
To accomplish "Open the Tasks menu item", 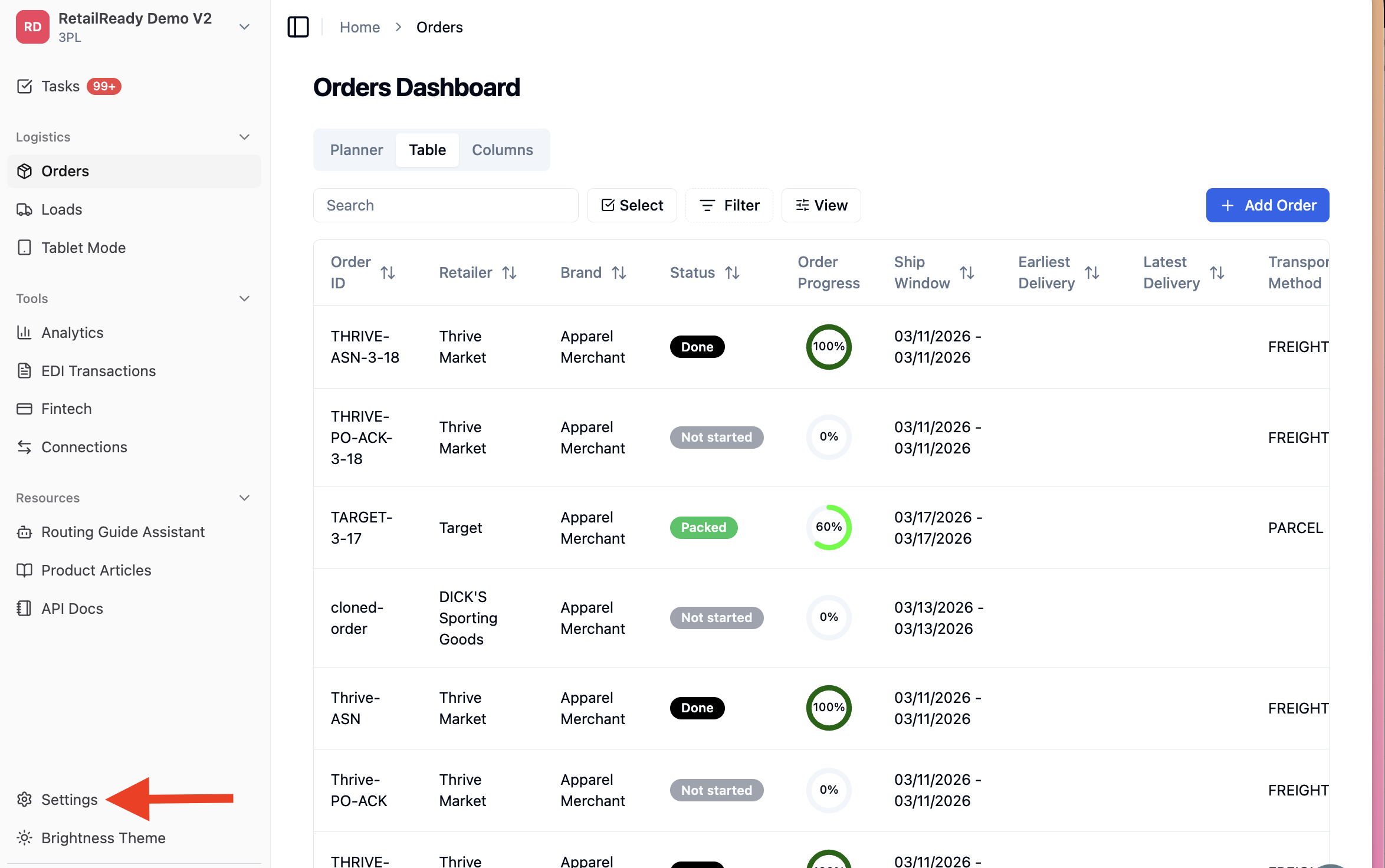I will pyautogui.click(x=60, y=87).
